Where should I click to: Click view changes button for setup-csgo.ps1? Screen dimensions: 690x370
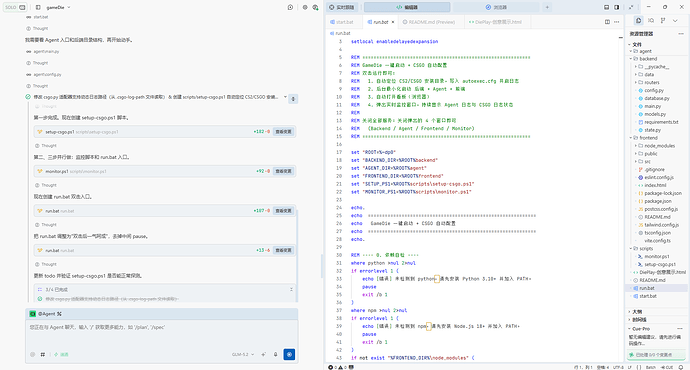(283, 132)
